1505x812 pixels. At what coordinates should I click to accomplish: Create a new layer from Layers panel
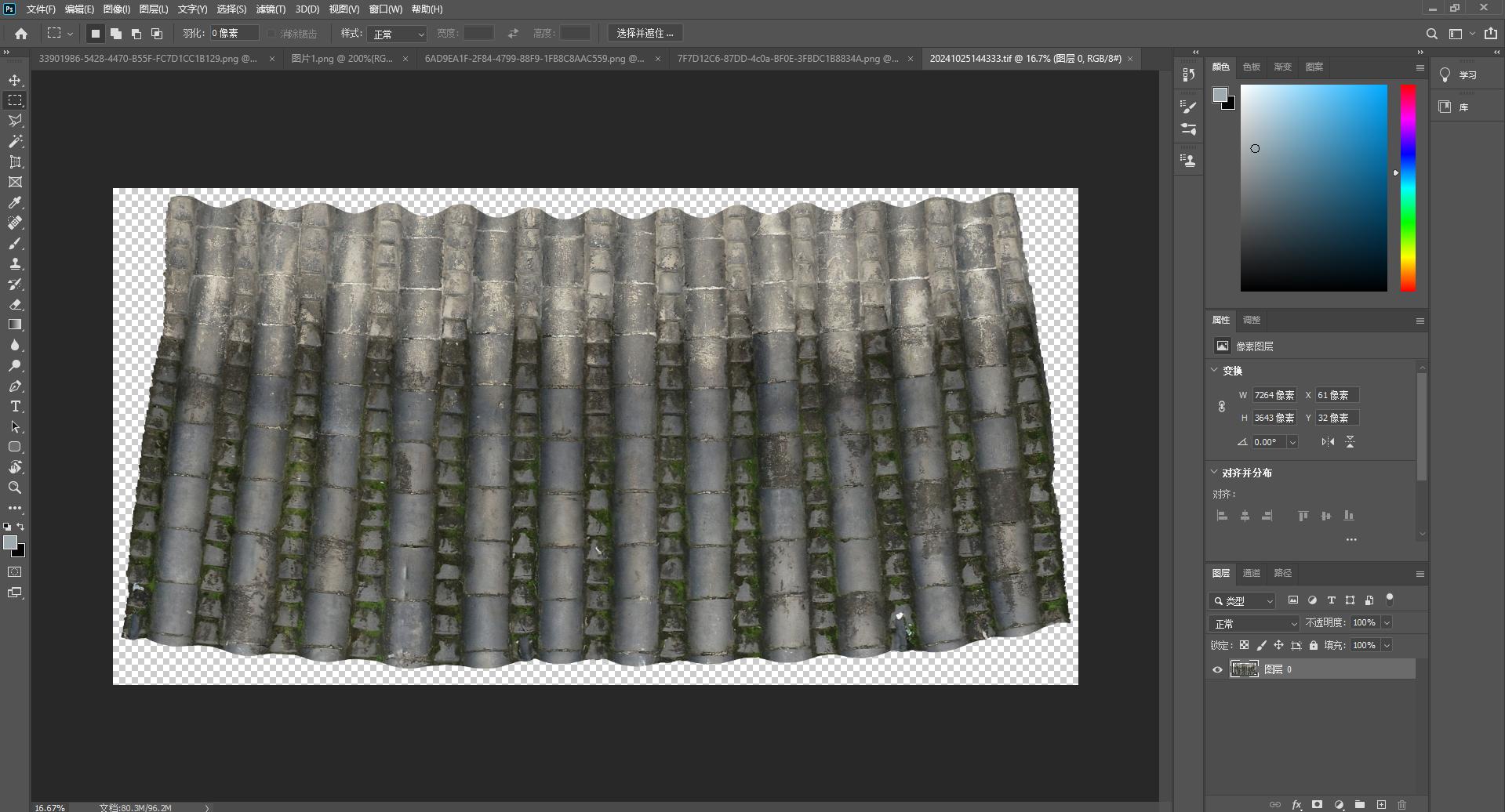coord(1381,805)
